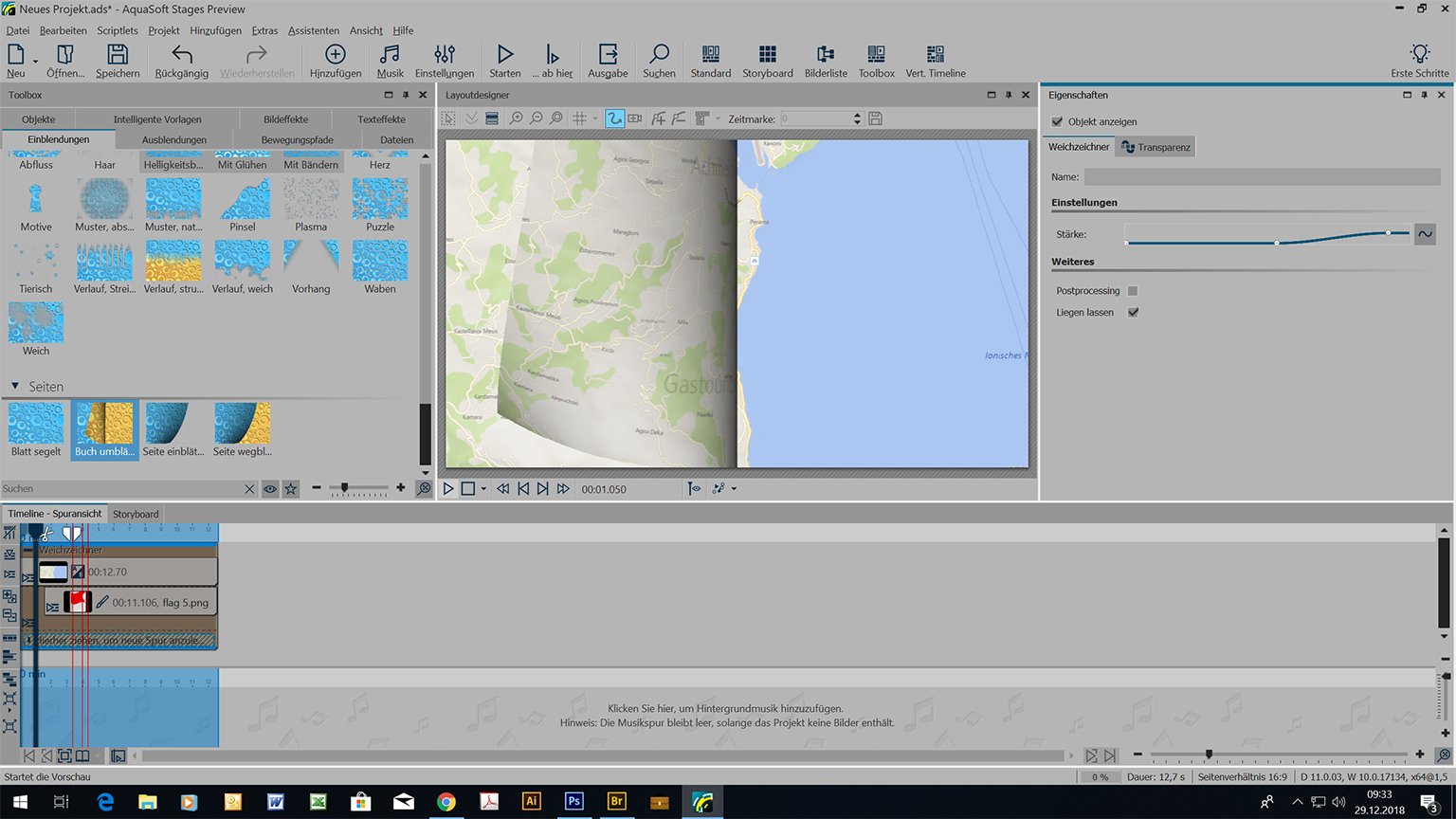Uncheck the Liegen lassen checkbox
This screenshot has width=1456, height=819.
click(x=1133, y=312)
